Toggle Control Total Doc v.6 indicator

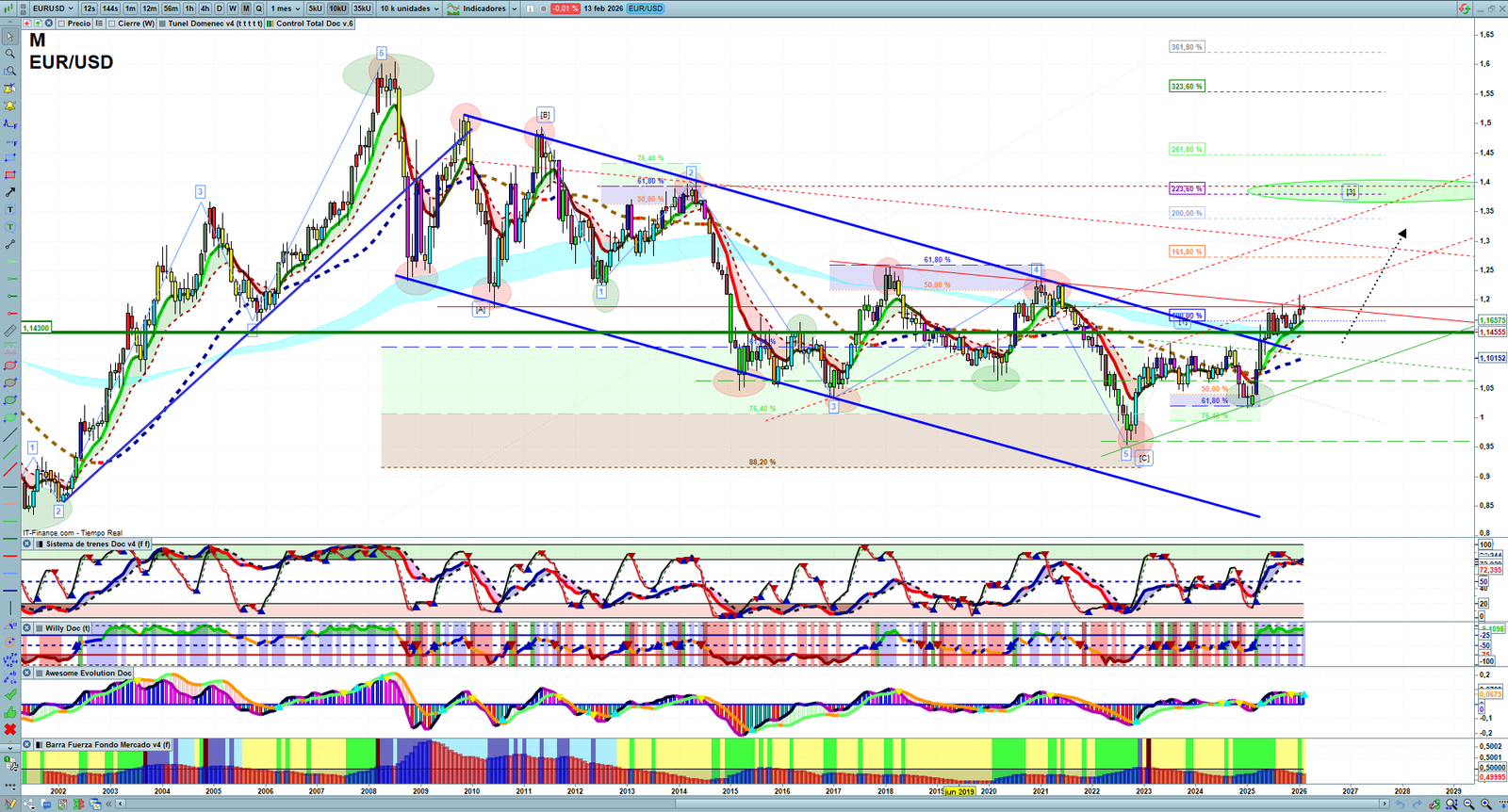[x=270, y=24]
